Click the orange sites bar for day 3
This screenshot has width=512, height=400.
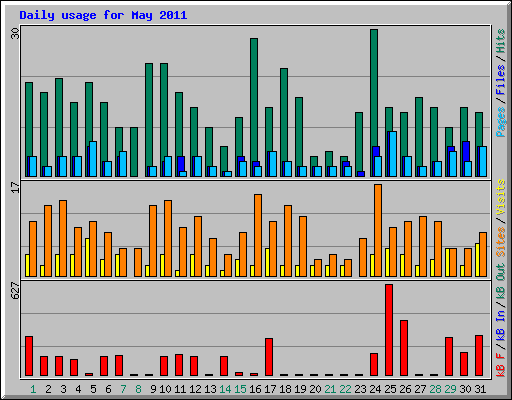[x=63, y=238]
